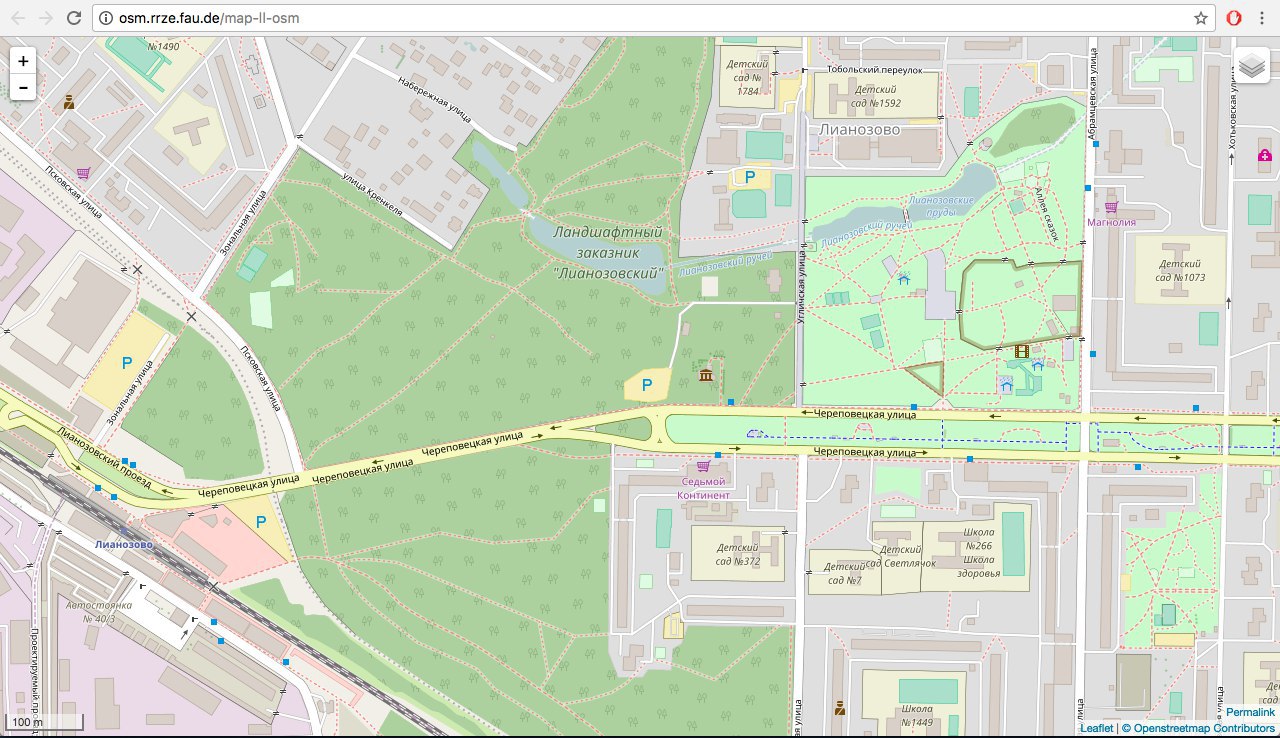This screenshot has height=738, width=1280.
Task: Open the Openstreetmap Contributors link
Action: [x=1203, y=729]
